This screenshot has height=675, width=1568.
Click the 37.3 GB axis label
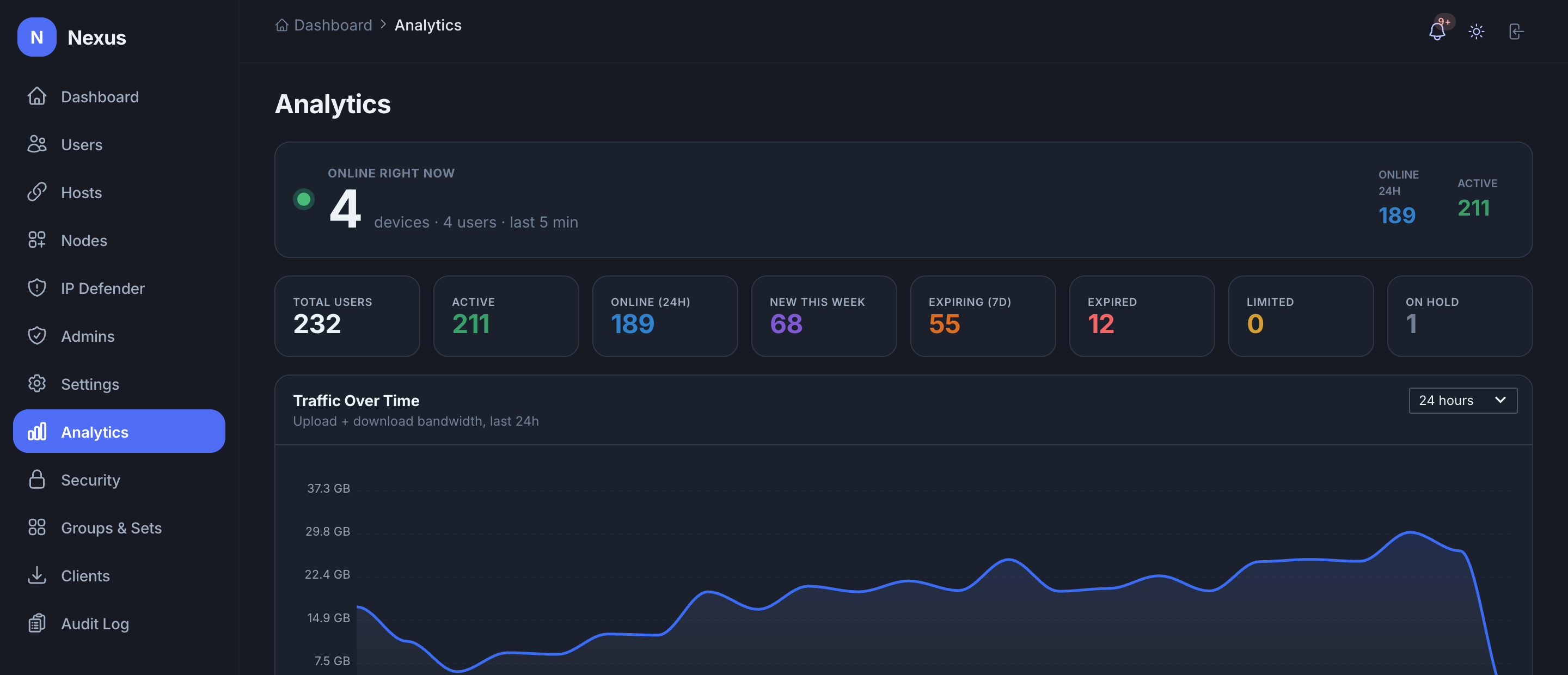(x=328, y=488)
